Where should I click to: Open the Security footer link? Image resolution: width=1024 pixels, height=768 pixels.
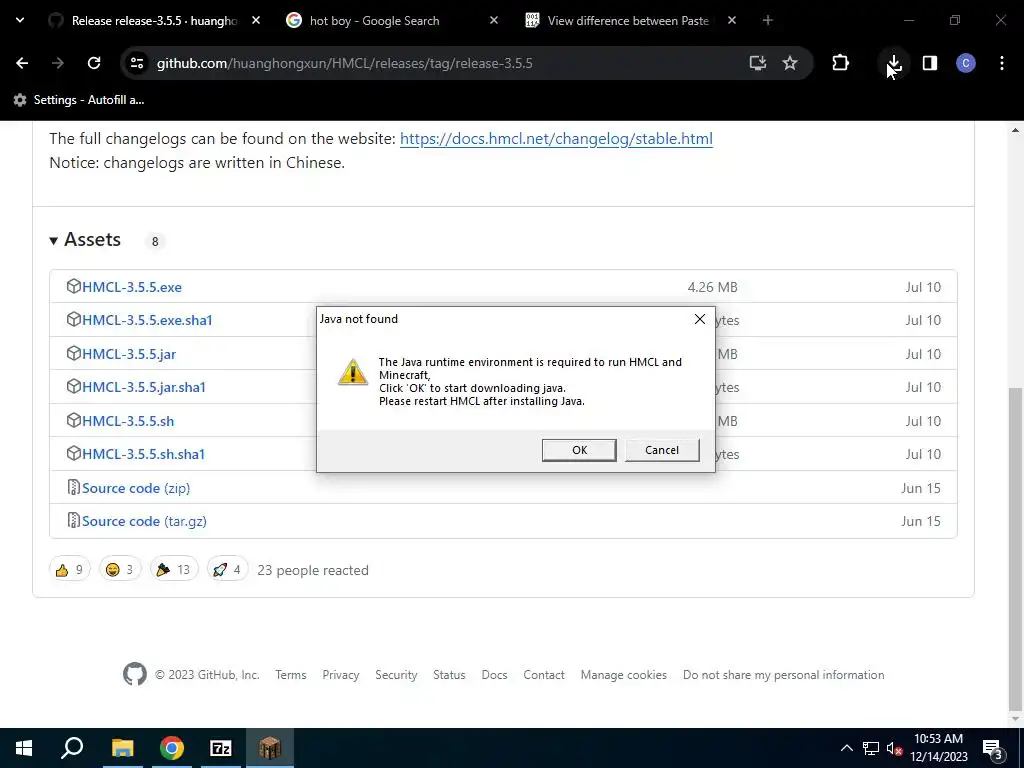(396, 675)
